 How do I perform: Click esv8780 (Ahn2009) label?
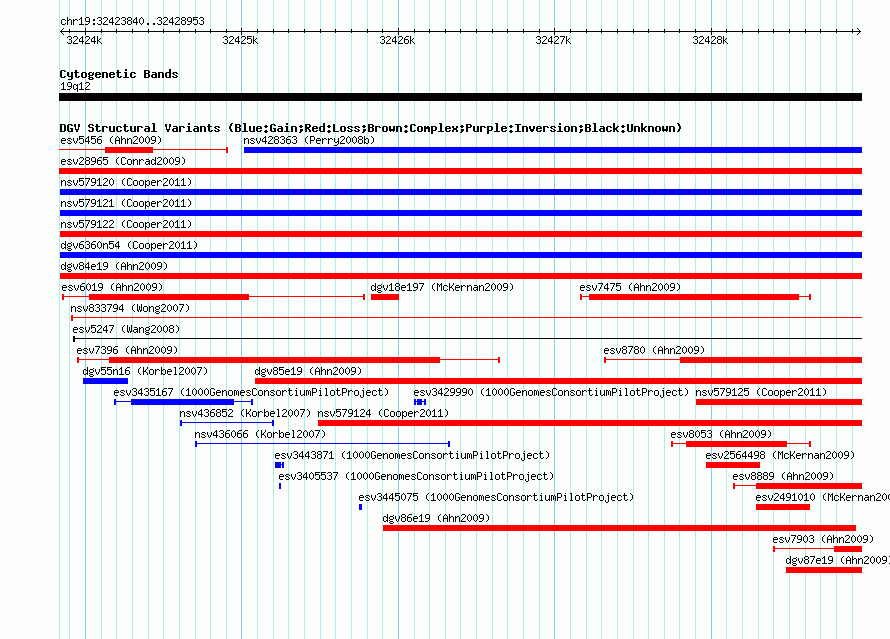(654, 350)
